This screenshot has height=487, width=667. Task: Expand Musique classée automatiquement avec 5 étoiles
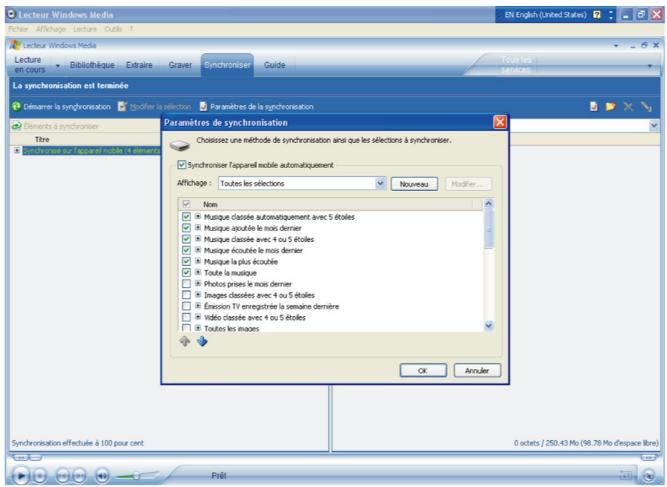(x=198, y=216)
